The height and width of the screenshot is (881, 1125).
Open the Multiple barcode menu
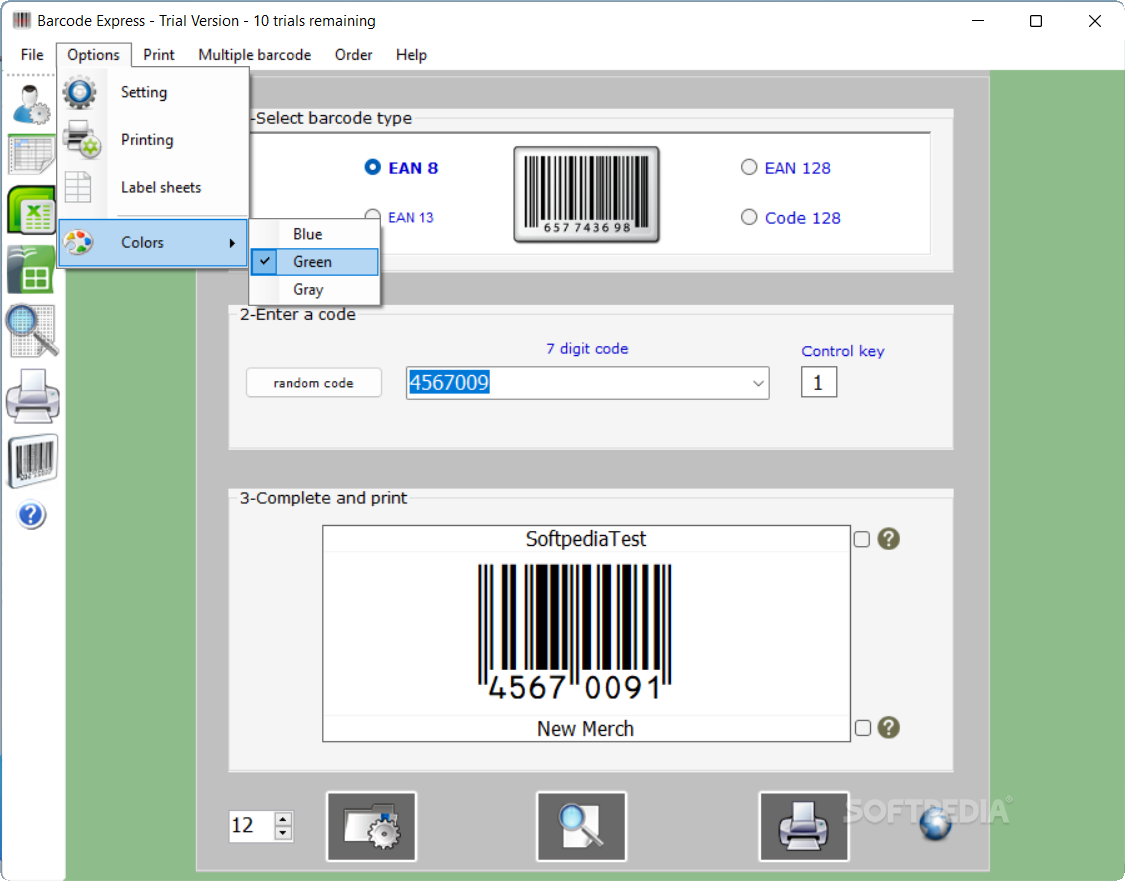point(255,55)
